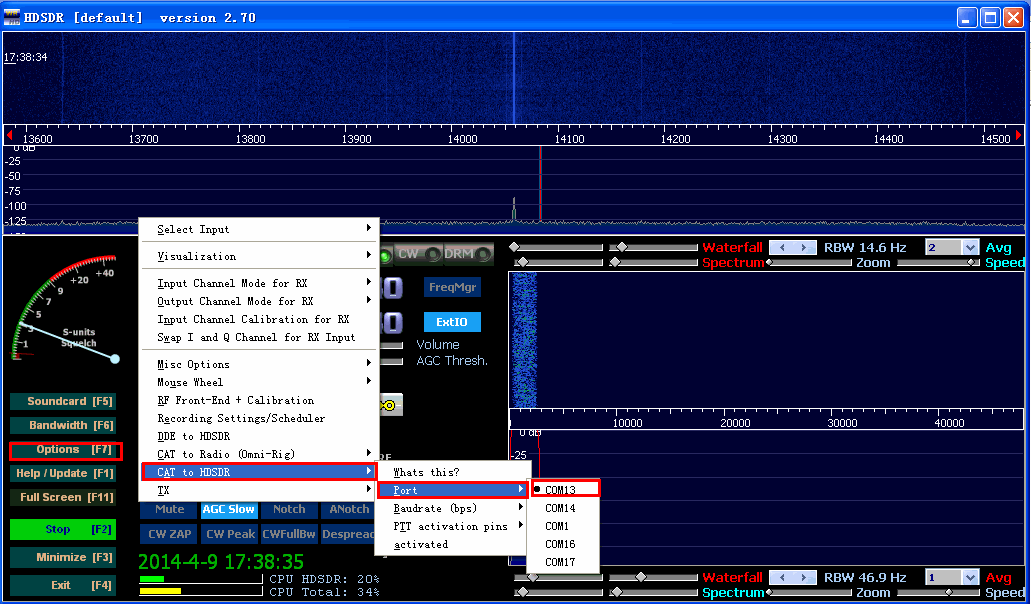Choose COM16 as CAT port
Image resolution: width=1031 pixels, height=604 pixels.
[564, 544]
